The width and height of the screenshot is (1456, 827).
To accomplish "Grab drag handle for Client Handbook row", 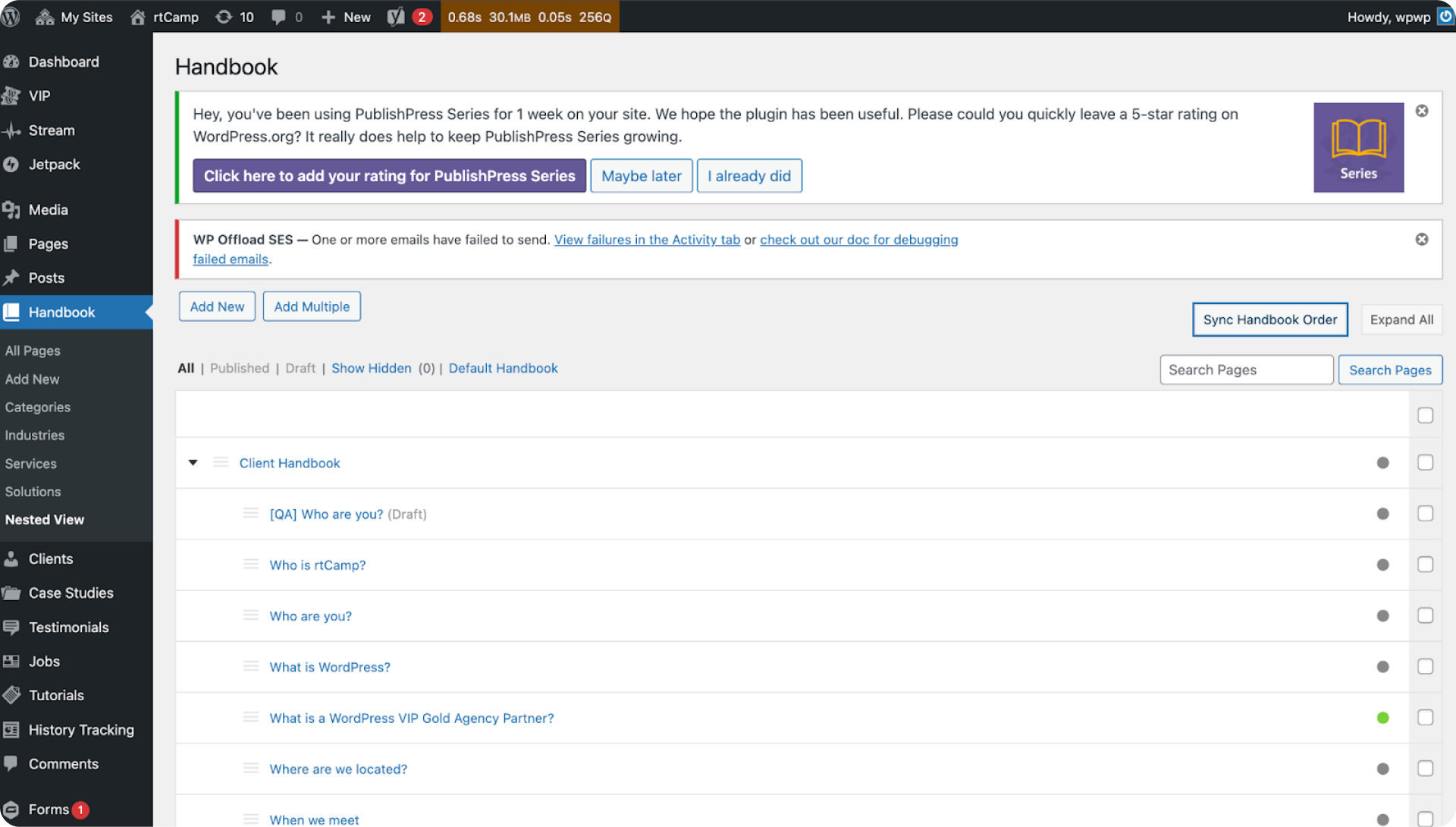I will tap(221, 462).
